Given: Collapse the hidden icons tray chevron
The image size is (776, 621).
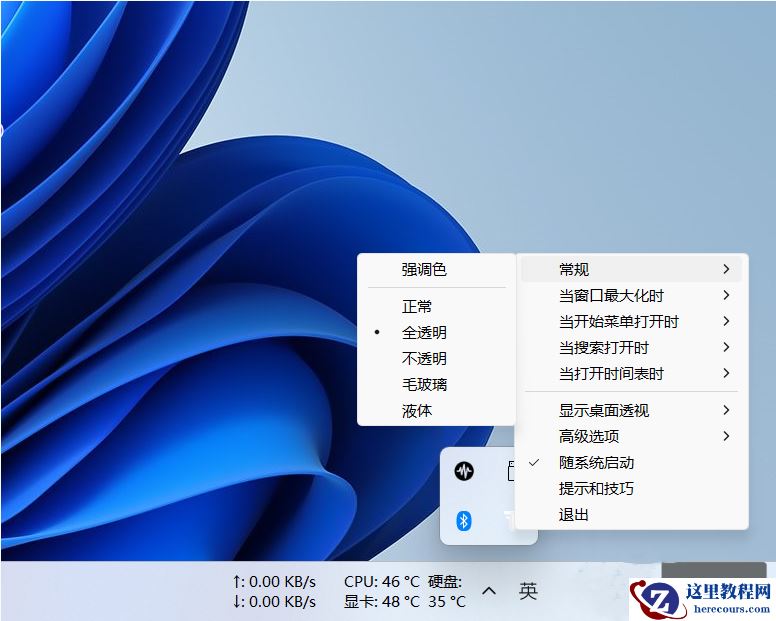Looking at the screenshot, I should [x=489, y=591].
